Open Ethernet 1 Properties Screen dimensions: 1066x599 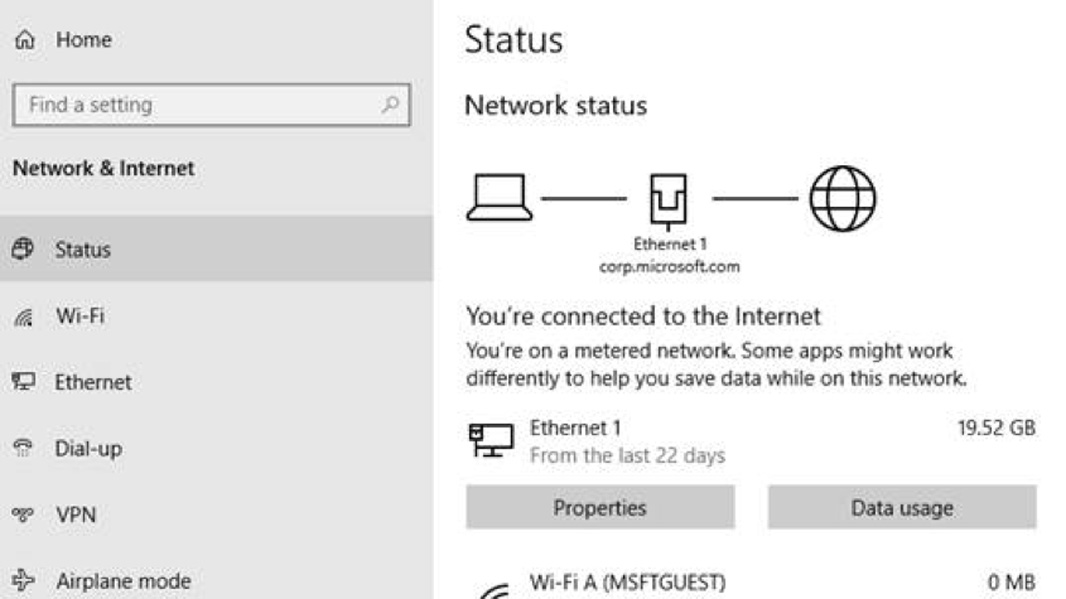click(600, 507)
